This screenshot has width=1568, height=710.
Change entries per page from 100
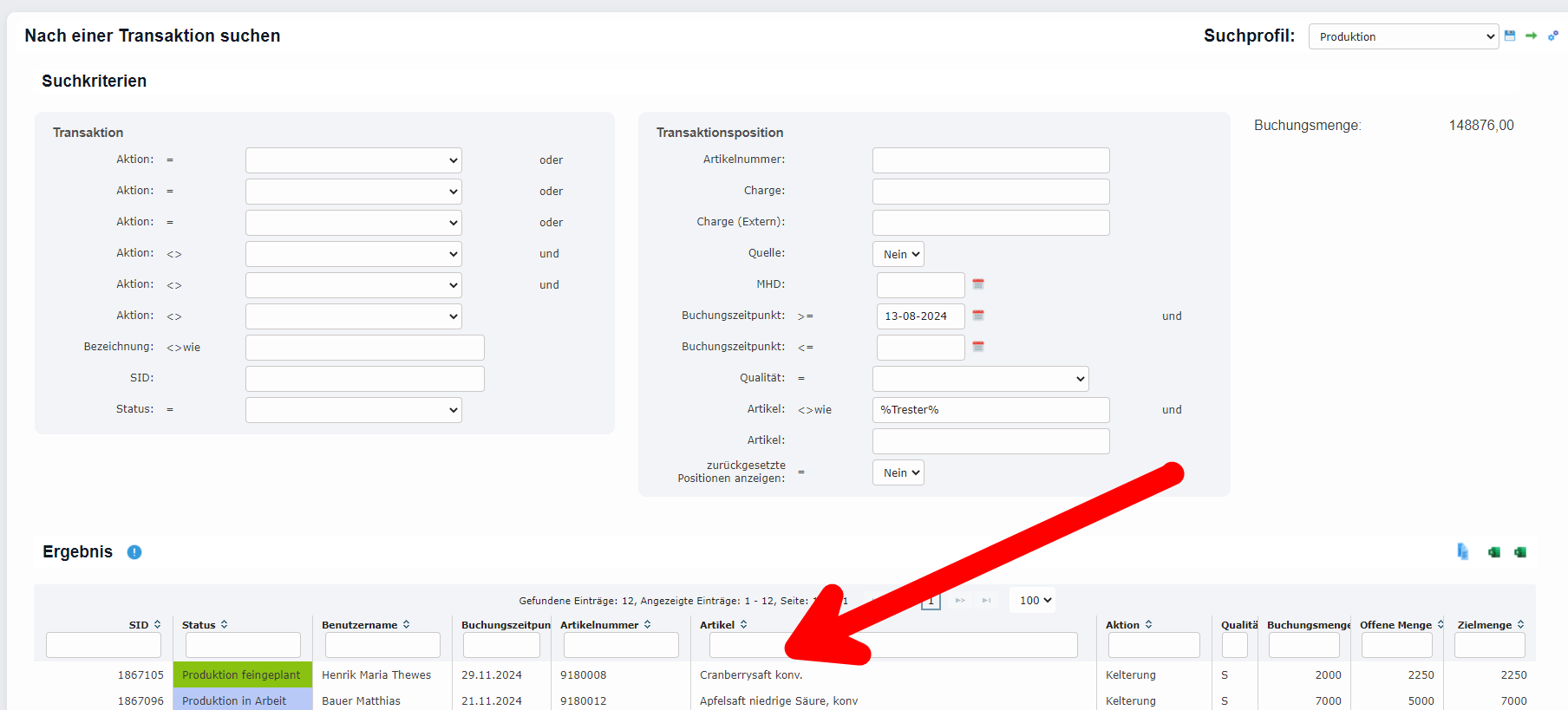[1032, 600]
